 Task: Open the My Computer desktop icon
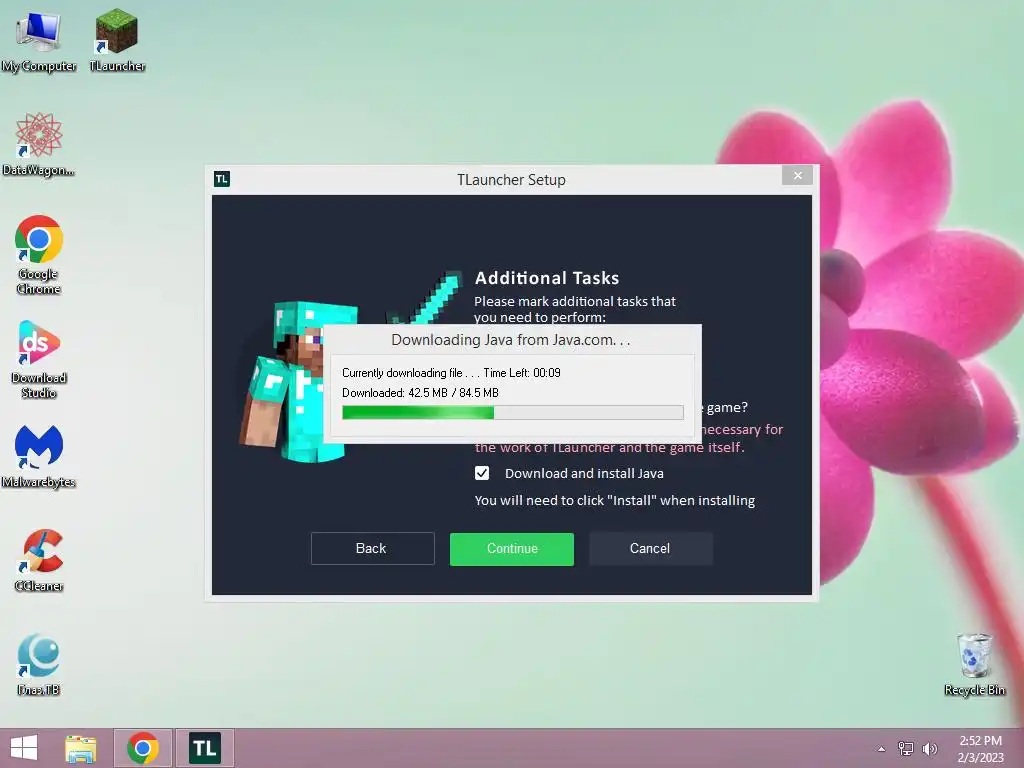tap(39, 40)
